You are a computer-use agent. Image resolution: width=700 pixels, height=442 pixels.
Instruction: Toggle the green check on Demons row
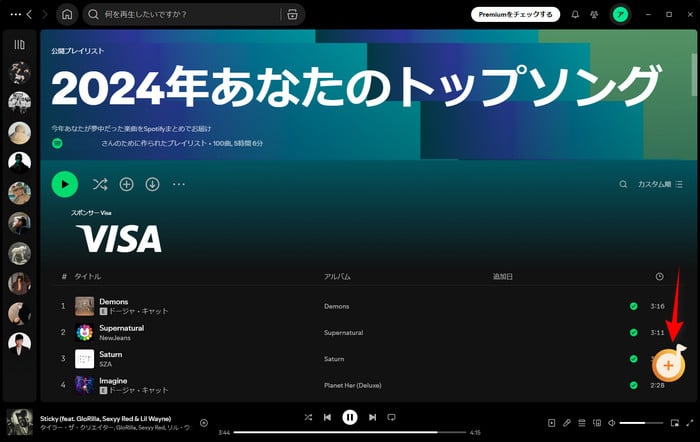pyautogui.click(x=633, y=306)
